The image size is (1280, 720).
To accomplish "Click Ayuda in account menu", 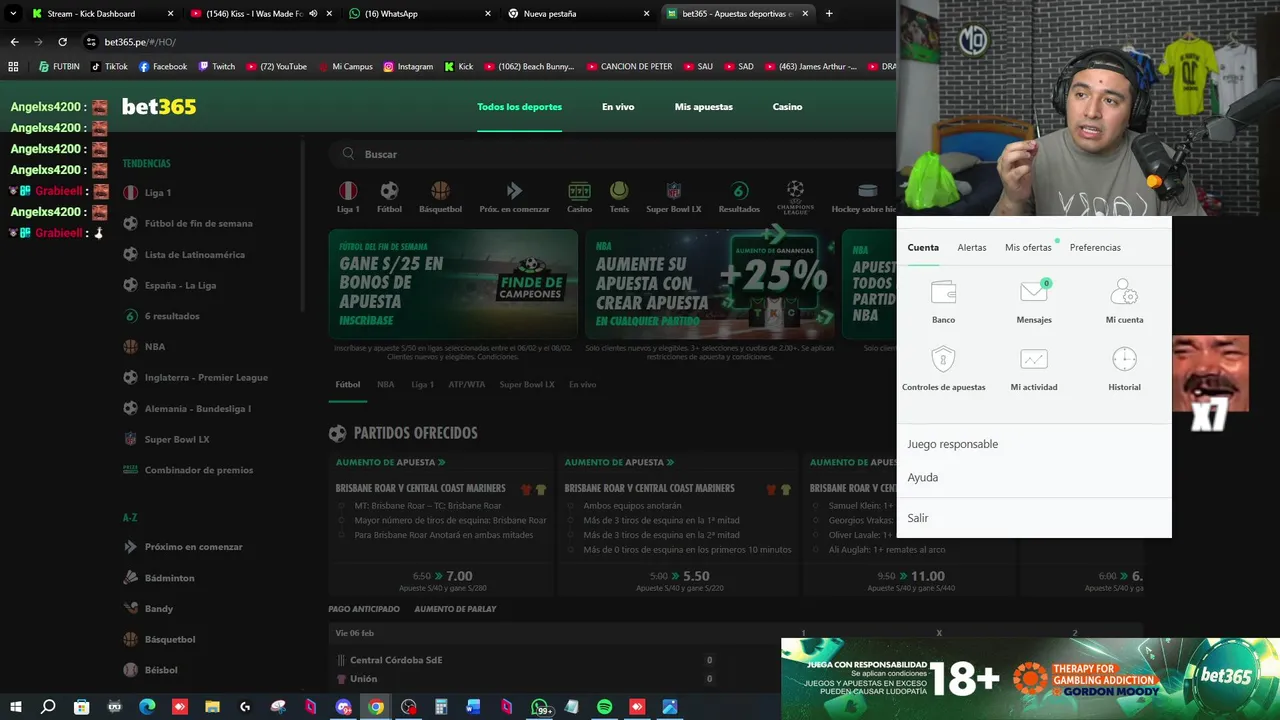I will (923, 478).
